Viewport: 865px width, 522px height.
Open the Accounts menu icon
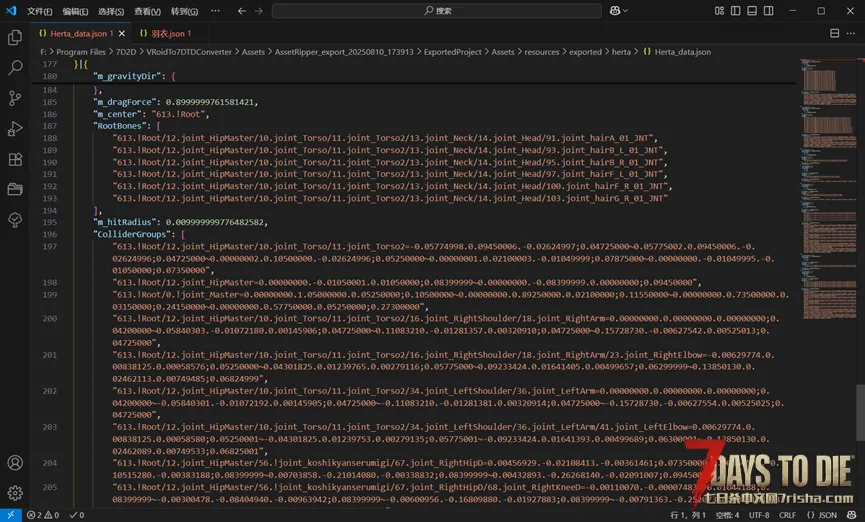click(15, 462)
